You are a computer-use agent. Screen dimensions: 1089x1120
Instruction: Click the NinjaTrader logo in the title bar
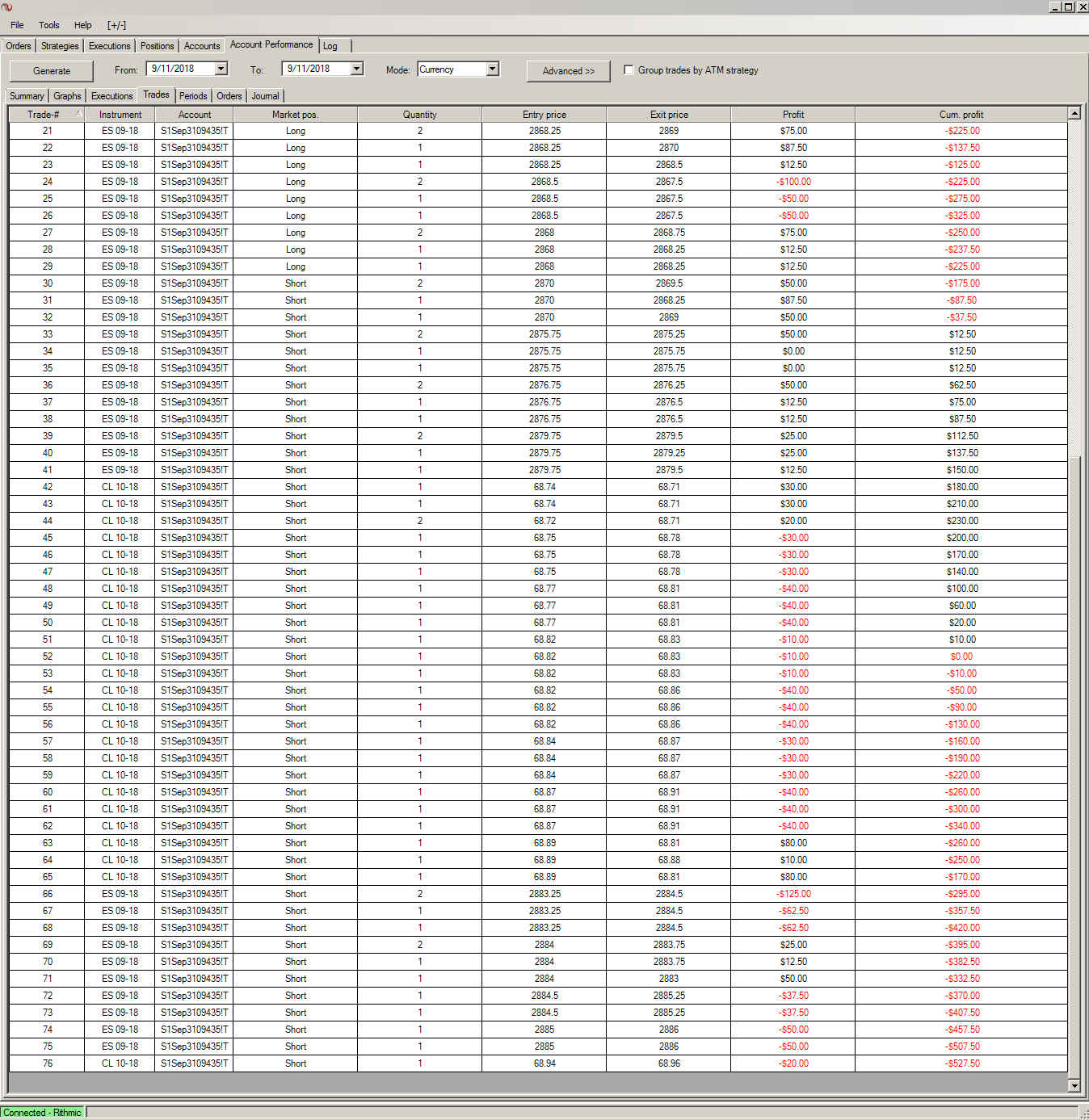point(7,6)
